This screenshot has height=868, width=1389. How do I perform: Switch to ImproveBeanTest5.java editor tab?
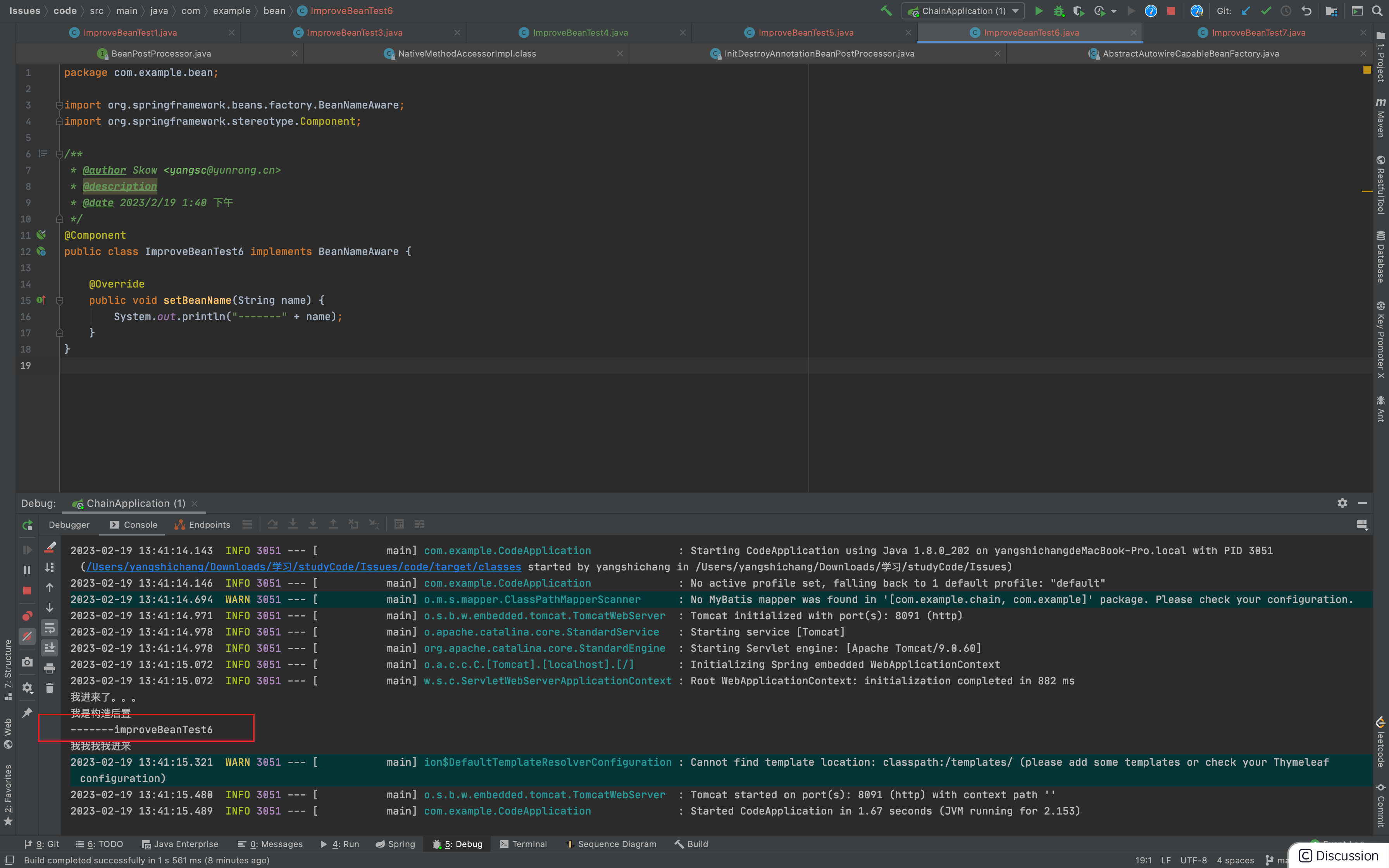click(805, 33)
